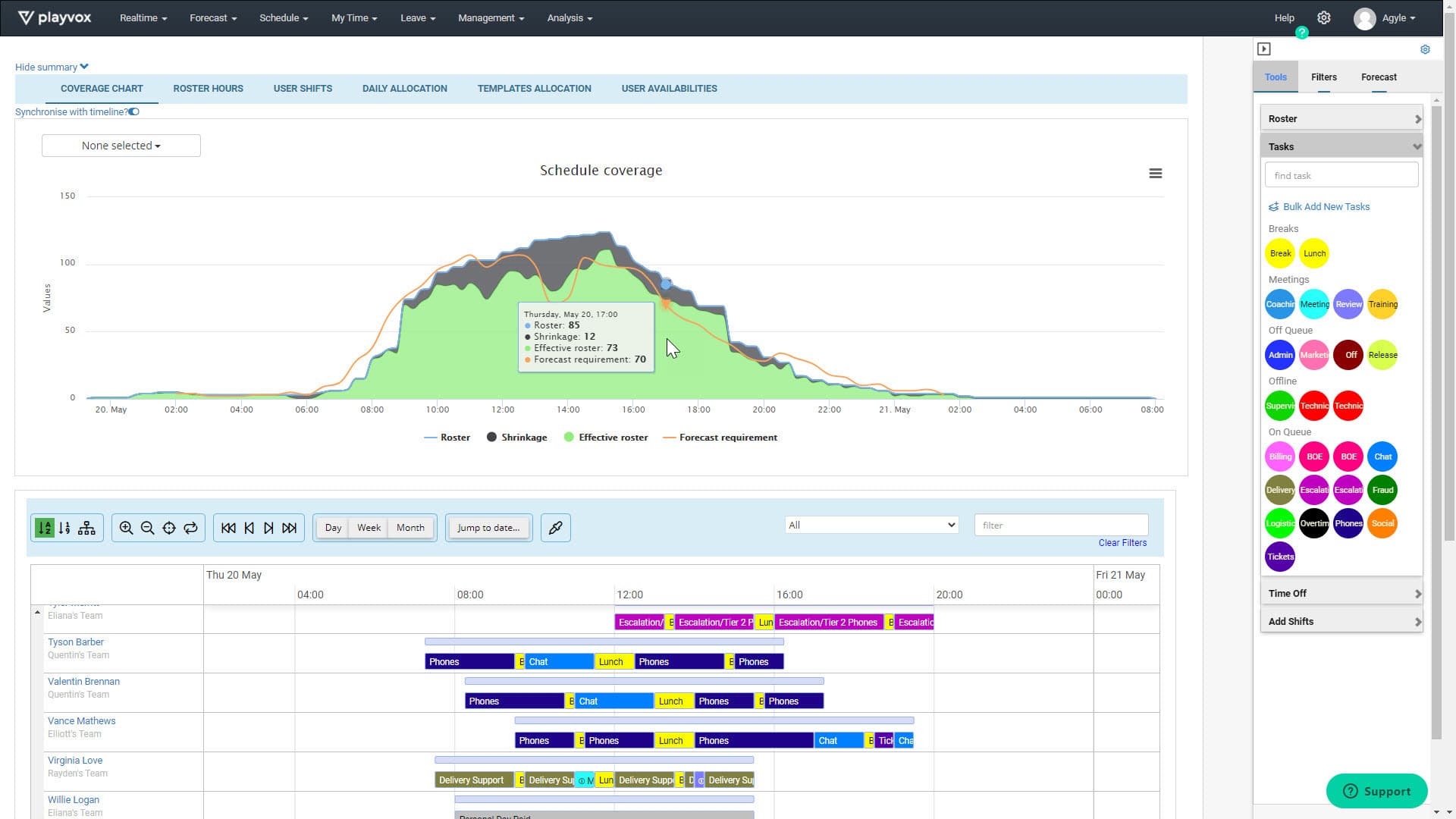Select the Fraud task color chip
Screen dimensions: 1456x819
(1382, 490)
